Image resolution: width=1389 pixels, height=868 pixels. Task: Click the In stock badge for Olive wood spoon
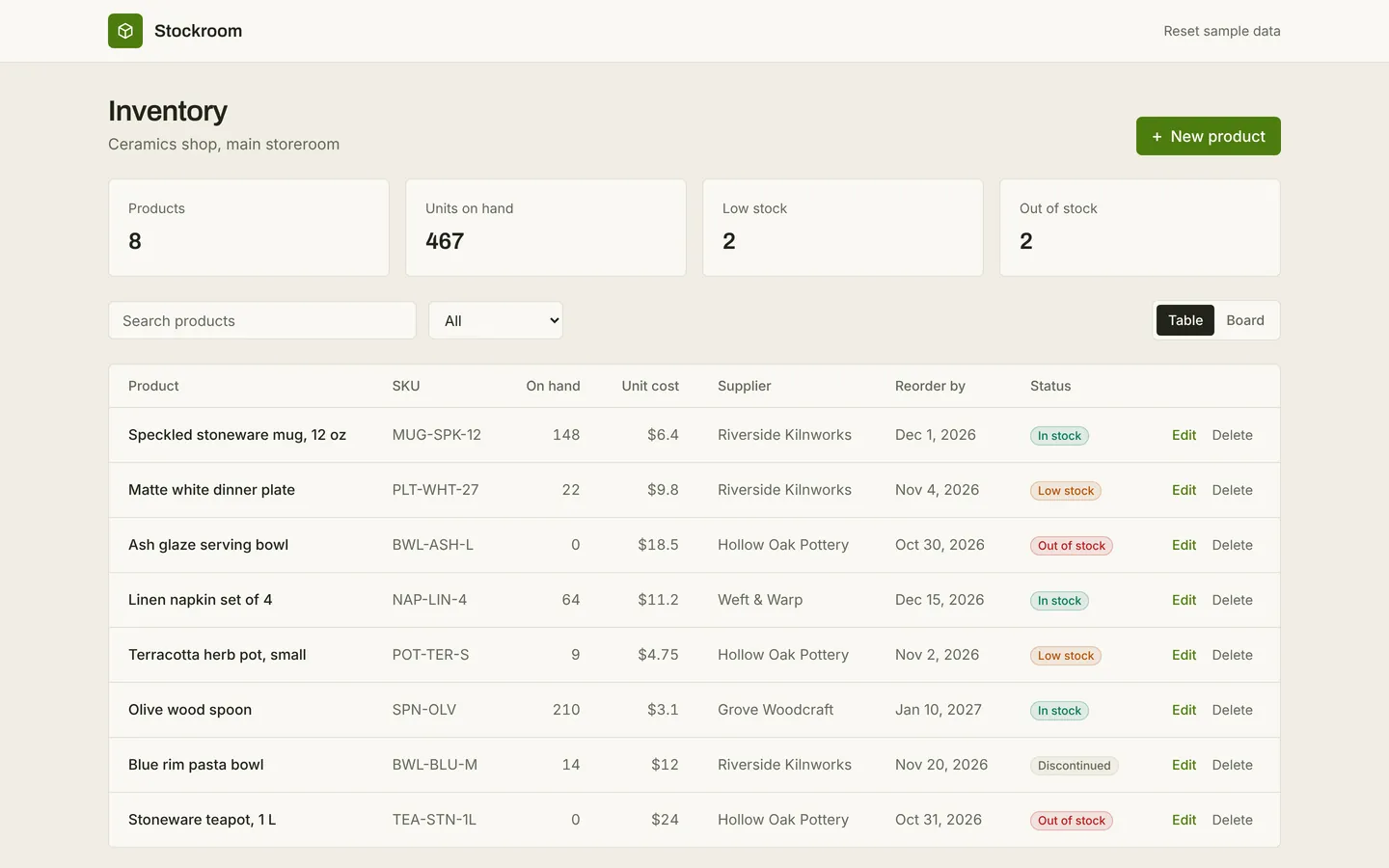pos(1059,711)
